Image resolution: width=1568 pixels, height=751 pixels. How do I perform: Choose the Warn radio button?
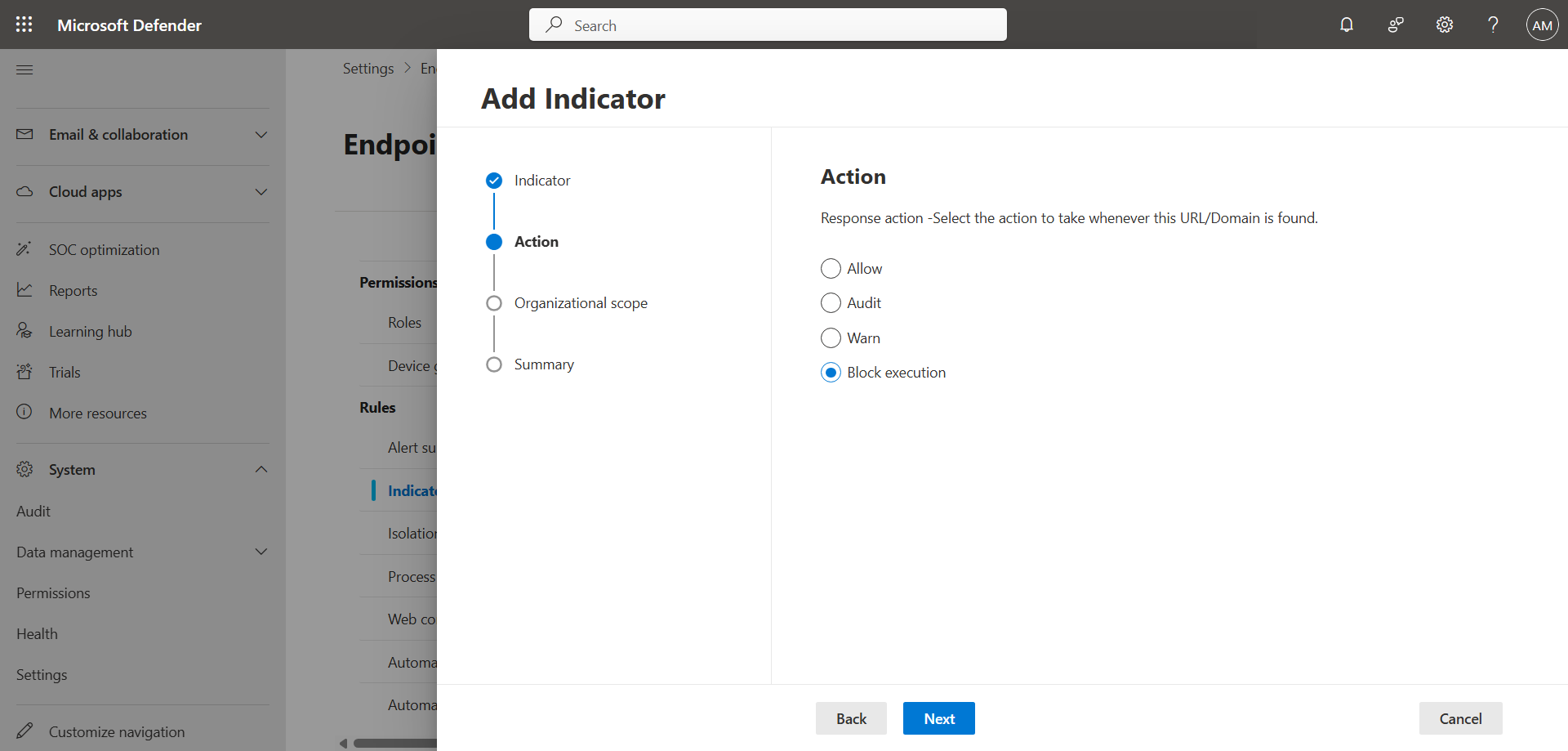(x=831, y=338)
